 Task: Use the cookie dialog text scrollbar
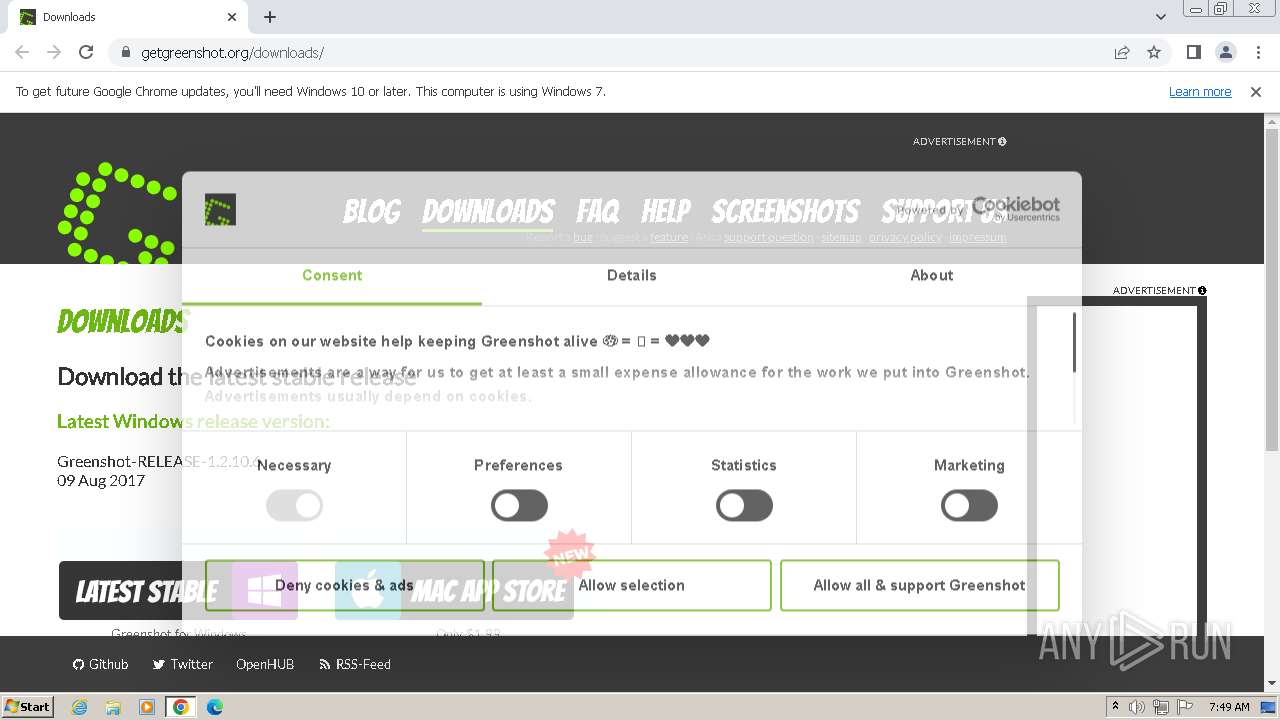tap(1075, 343)
